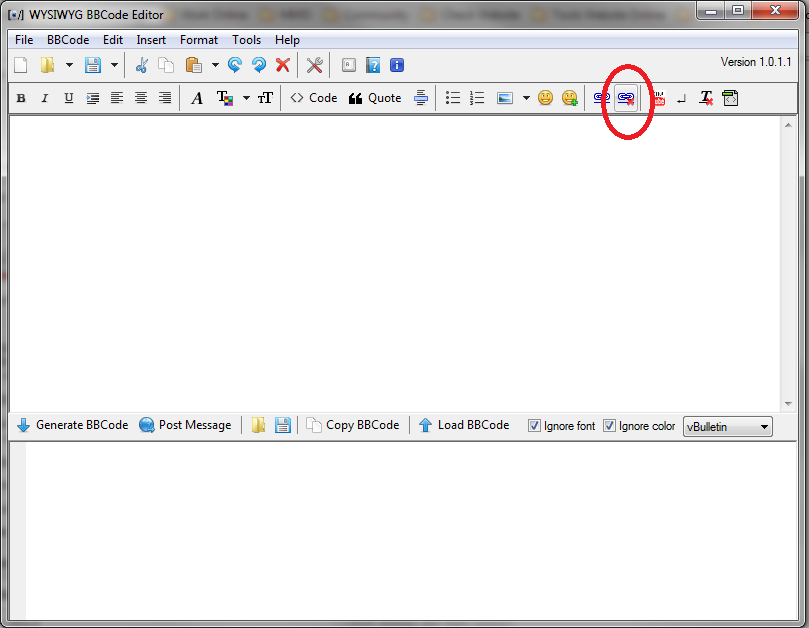Undo with the blue counter-clockwise arrow

click(235, 65)
